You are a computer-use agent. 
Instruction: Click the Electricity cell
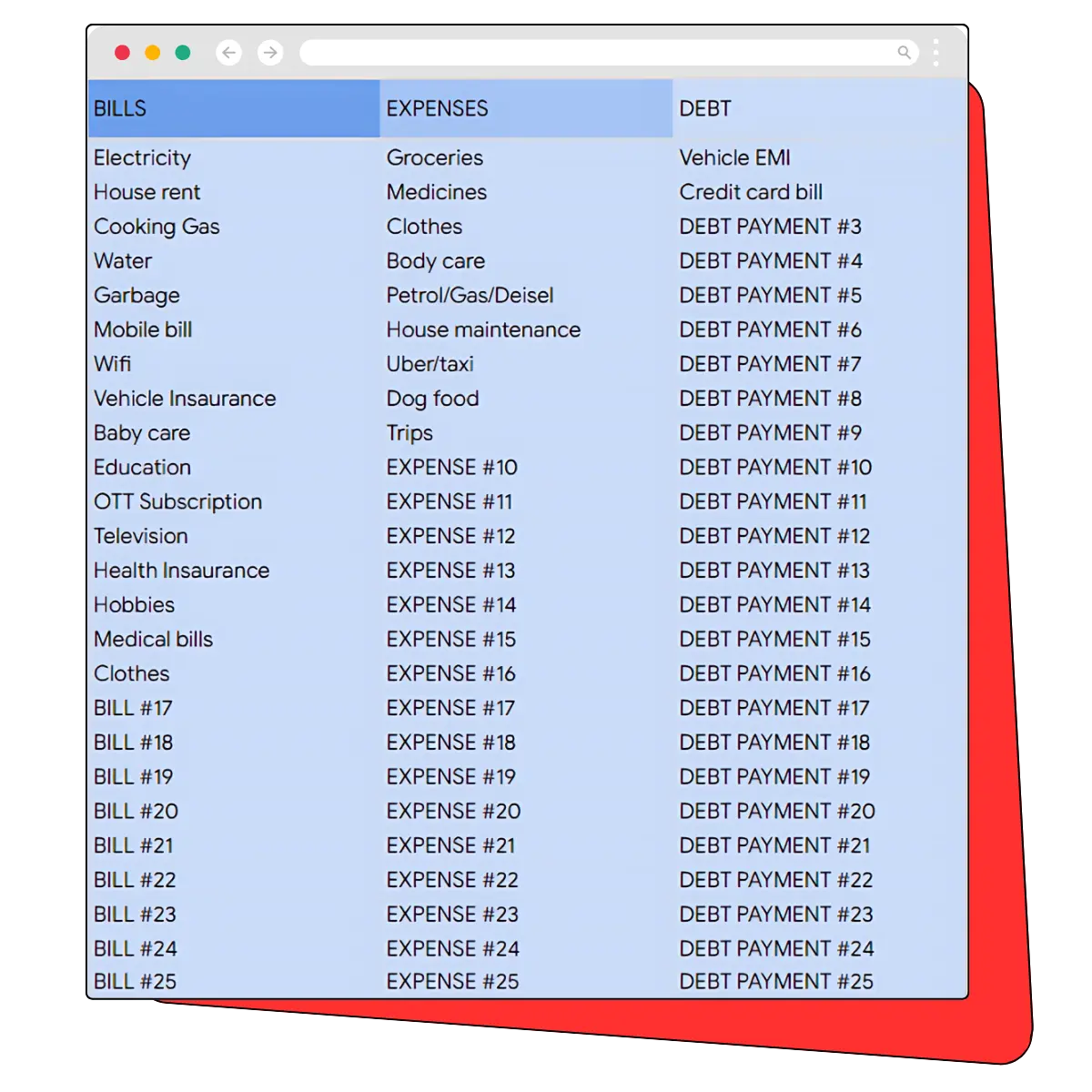click(x=142, y=157)
